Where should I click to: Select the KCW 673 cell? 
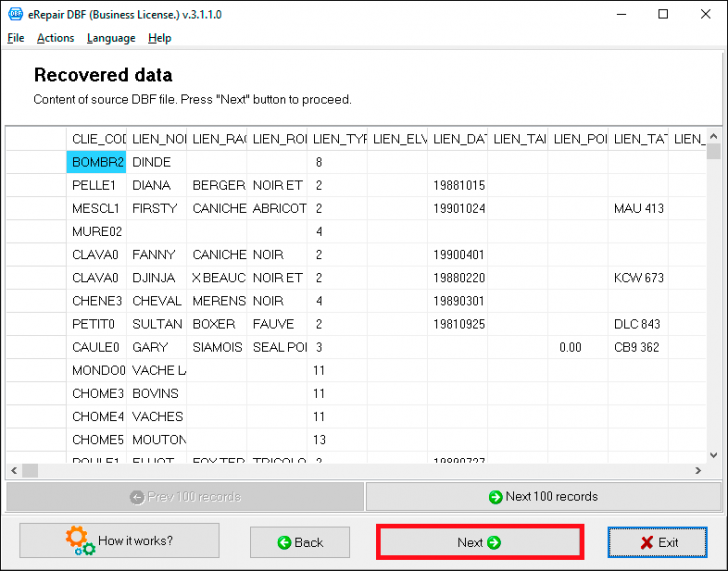(639, 278)
